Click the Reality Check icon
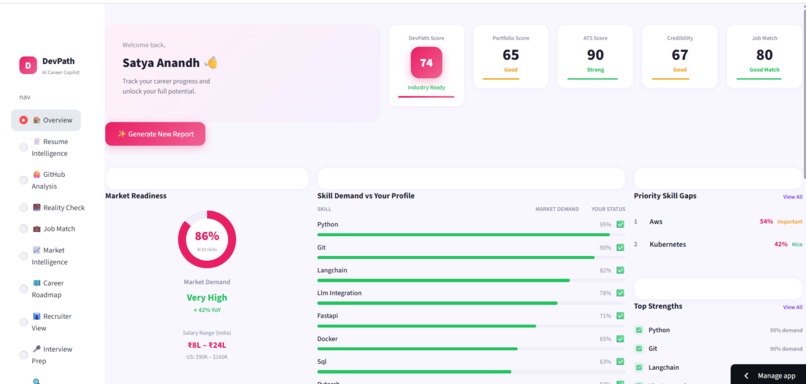This screenshot has height=384, width=806. click(x=36, y=208)
